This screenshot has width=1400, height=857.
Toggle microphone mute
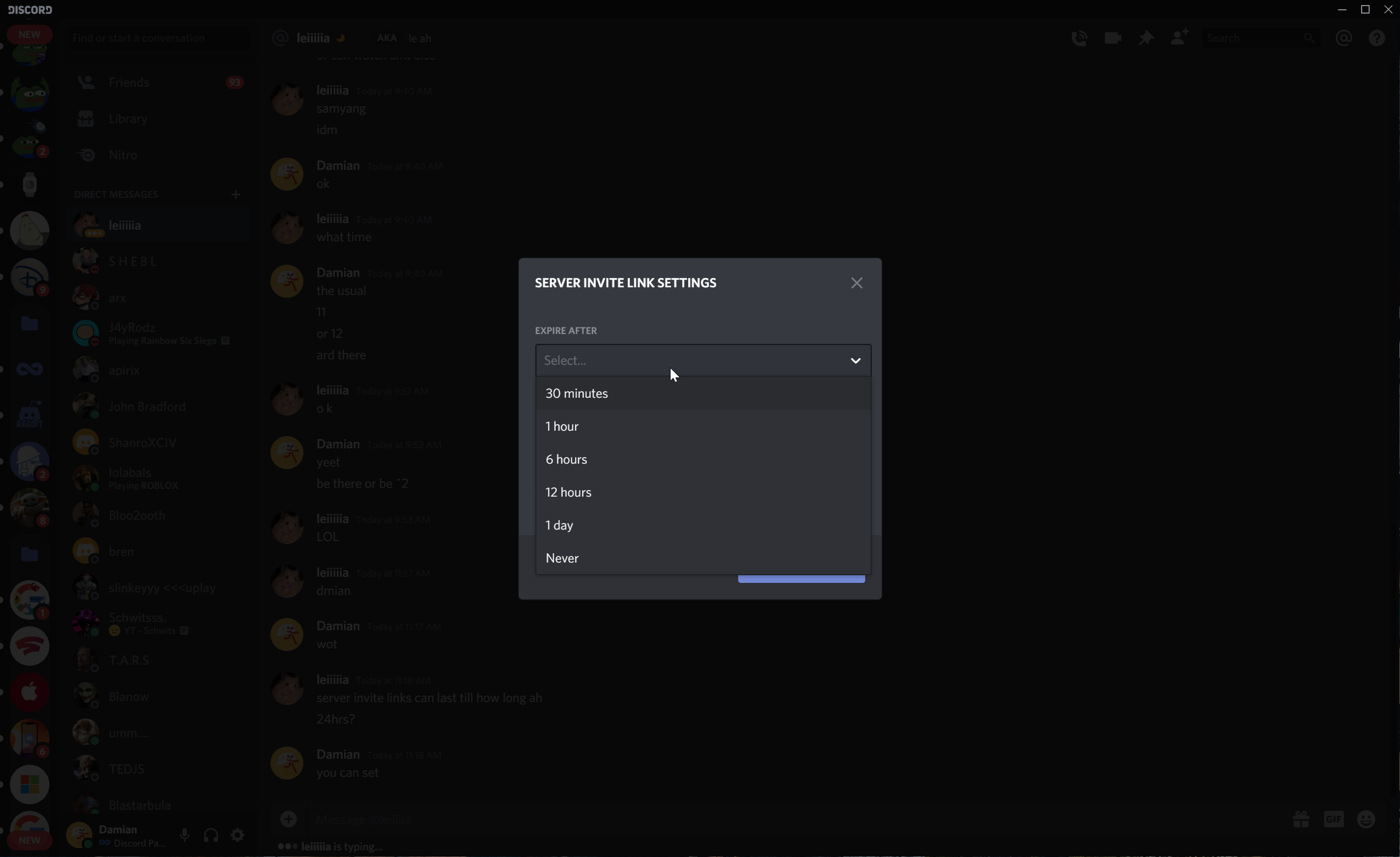(x=185, y=836)
